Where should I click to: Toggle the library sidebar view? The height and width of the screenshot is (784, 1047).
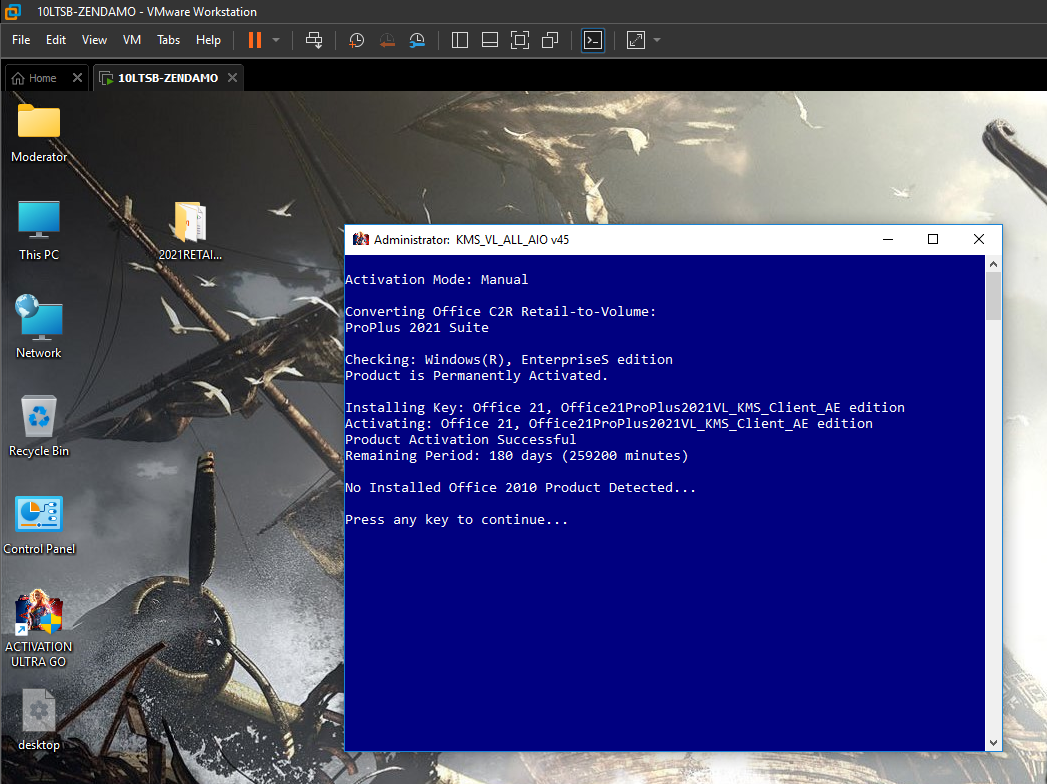459,40
